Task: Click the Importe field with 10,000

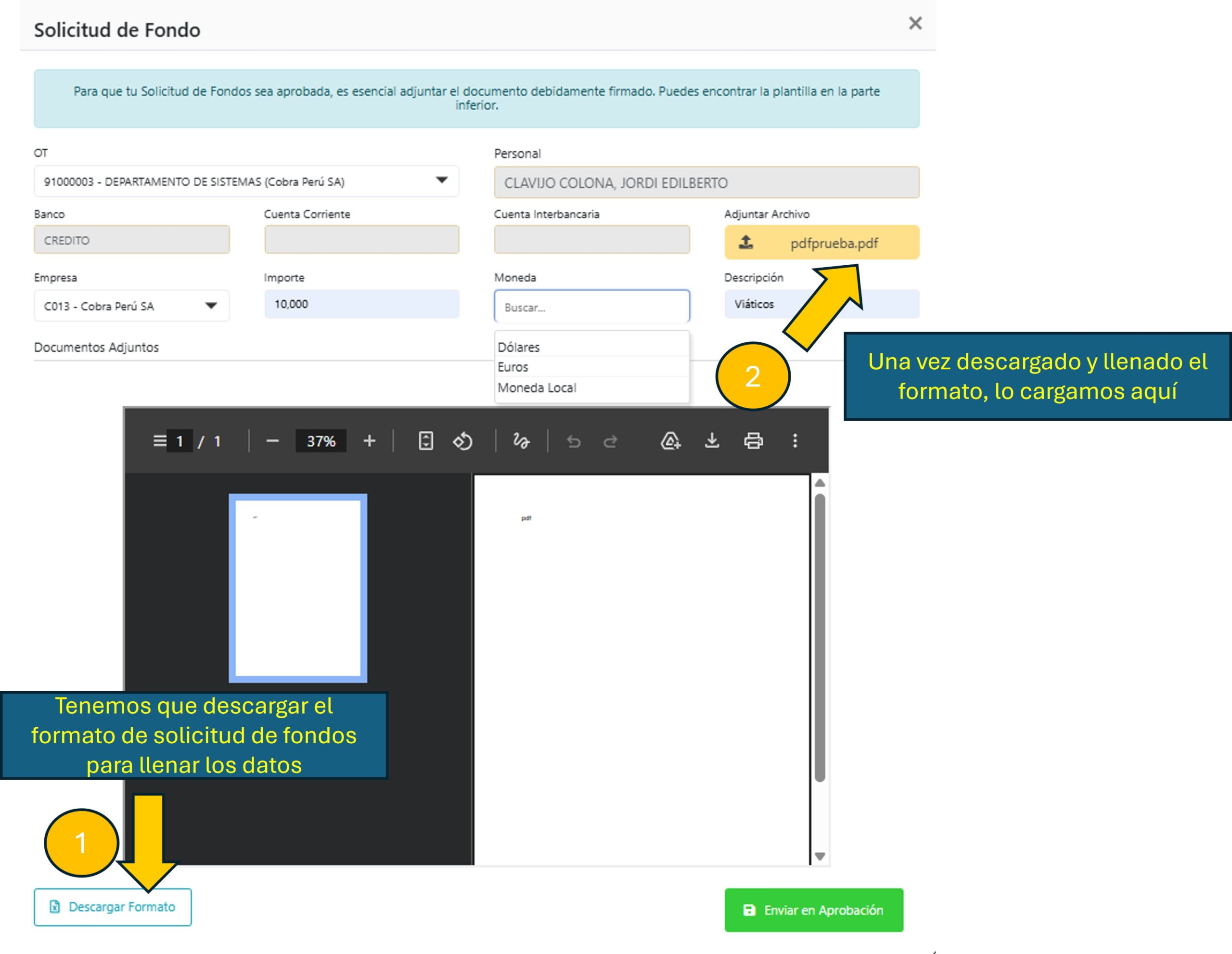Action: pyautogui.click(x=361, y=304)
